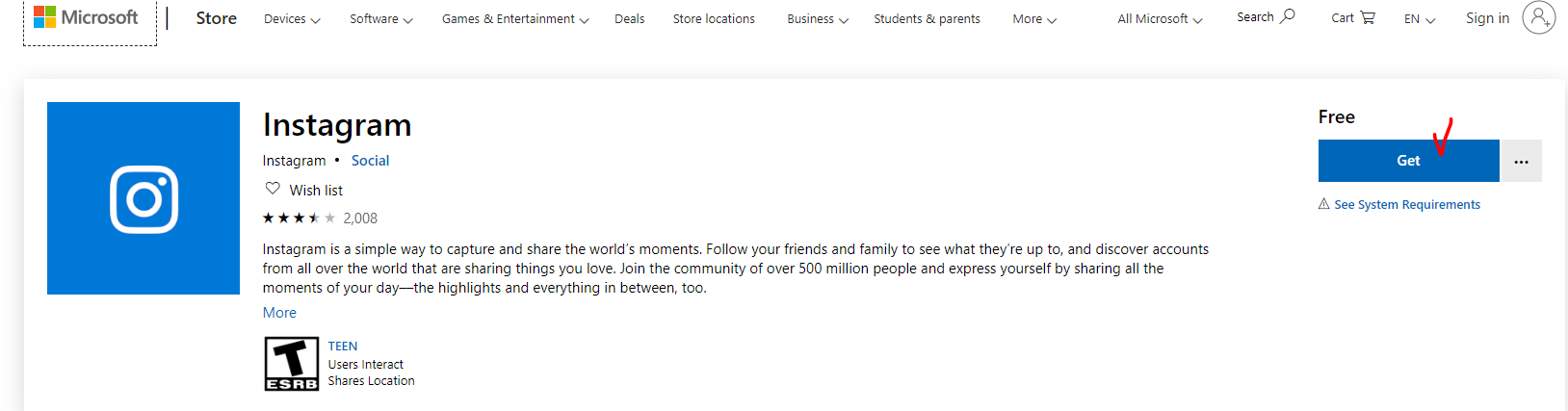Viewport: 1568px width, 411px height.
Task: Expand Games & Entertainment menu
Action: pos(515,18)
